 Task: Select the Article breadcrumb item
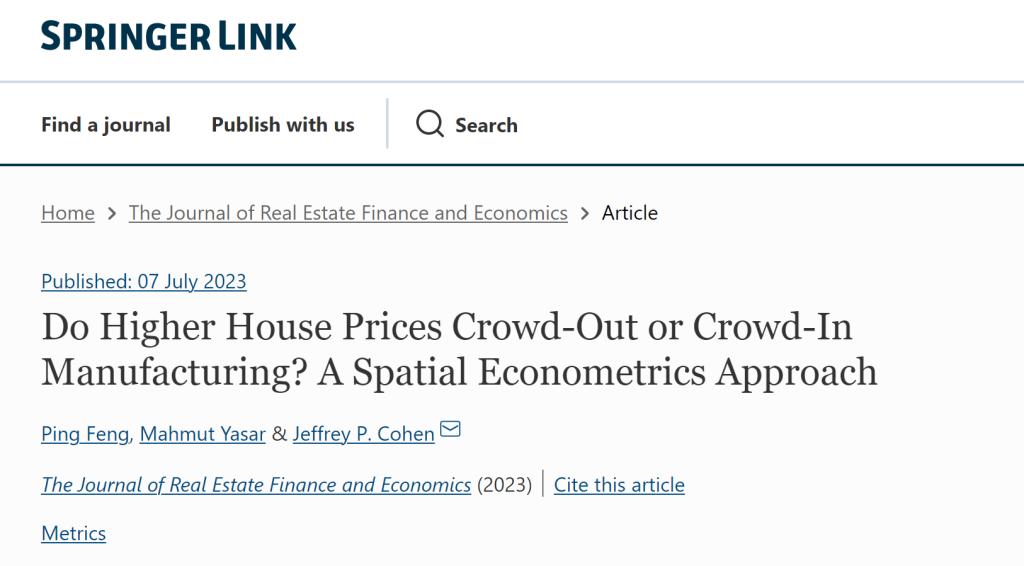pos(630,213)
